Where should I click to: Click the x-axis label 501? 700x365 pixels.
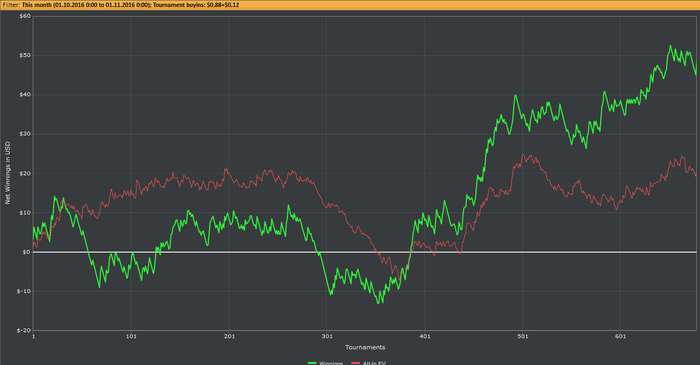(x=522, y=336)
